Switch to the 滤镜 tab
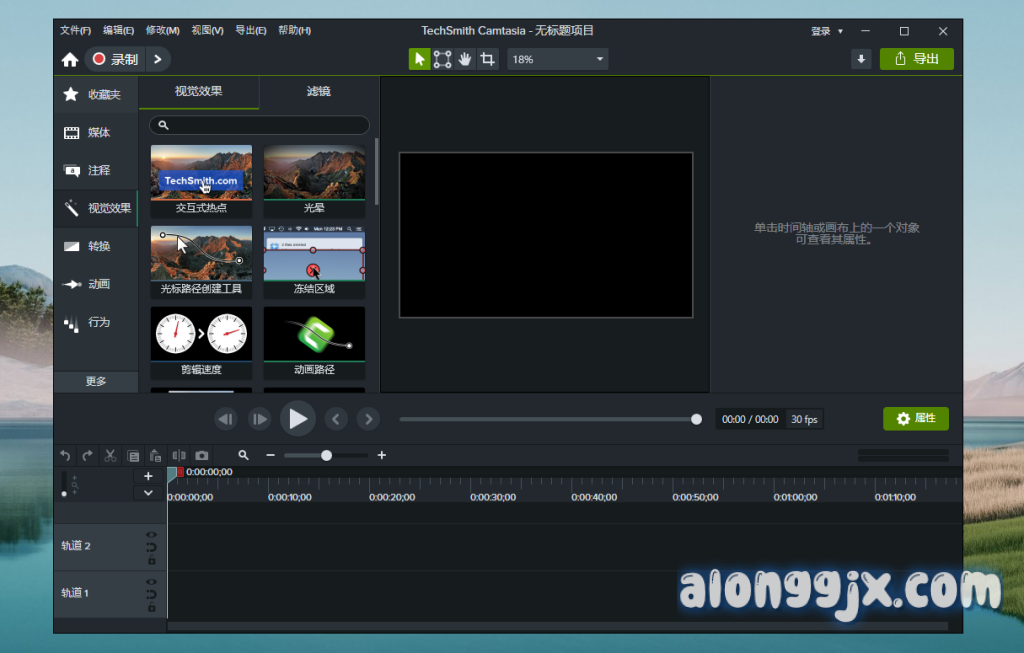 318,92
